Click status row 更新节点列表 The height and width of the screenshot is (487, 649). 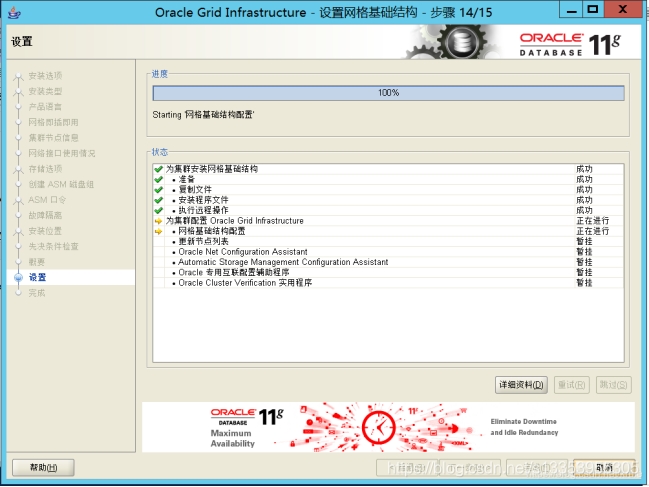click(388, 241)
